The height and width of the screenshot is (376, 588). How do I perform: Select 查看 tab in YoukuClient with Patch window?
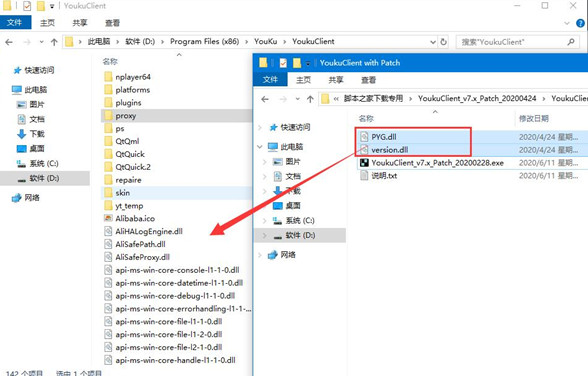[x=368, y=79]
